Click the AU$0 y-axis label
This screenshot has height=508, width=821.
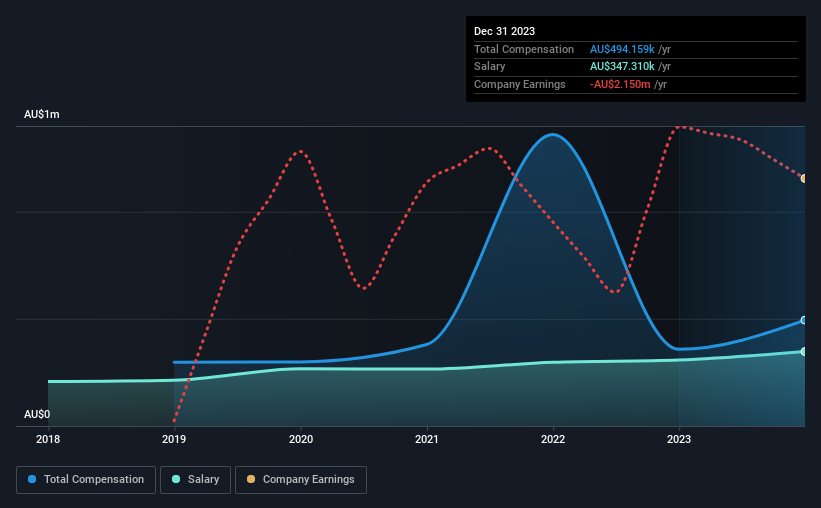(x=37, y=414)
